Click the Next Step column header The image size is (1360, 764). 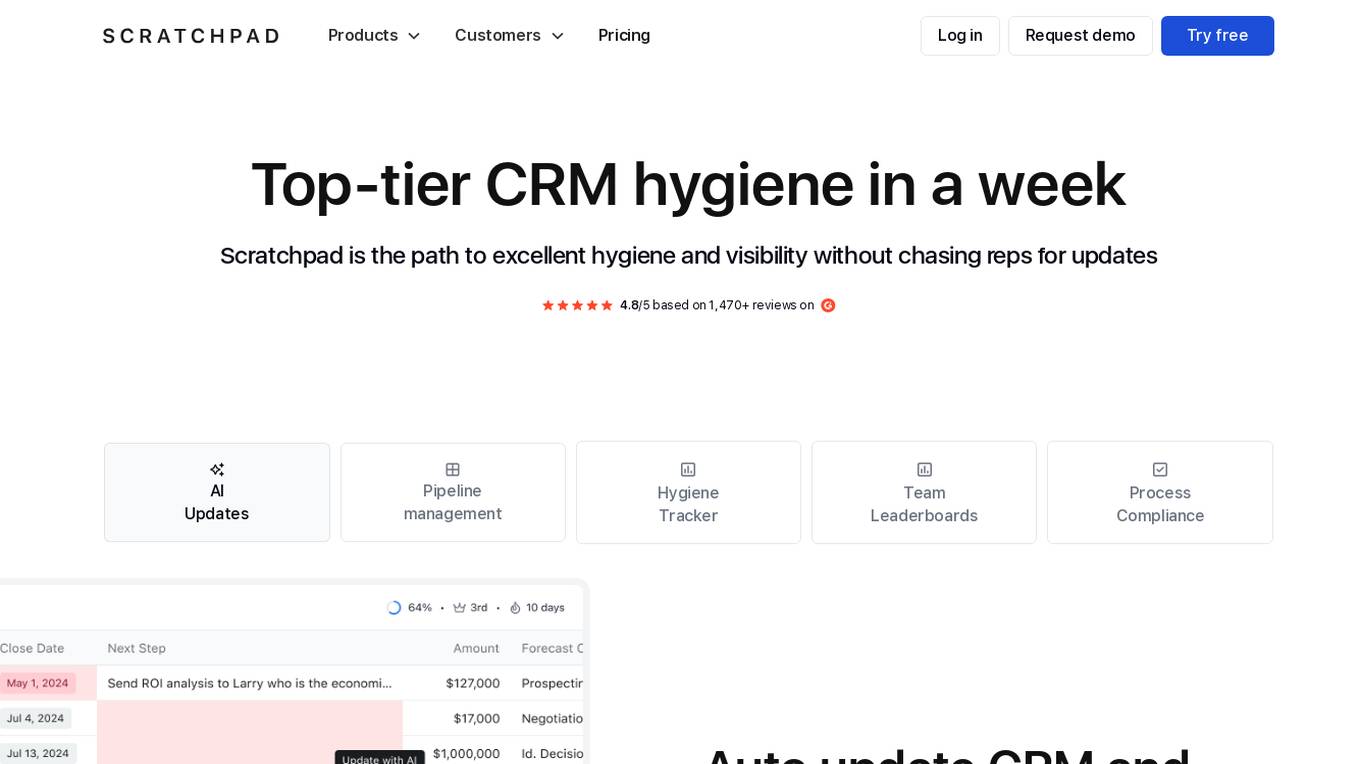click(137, 648)
